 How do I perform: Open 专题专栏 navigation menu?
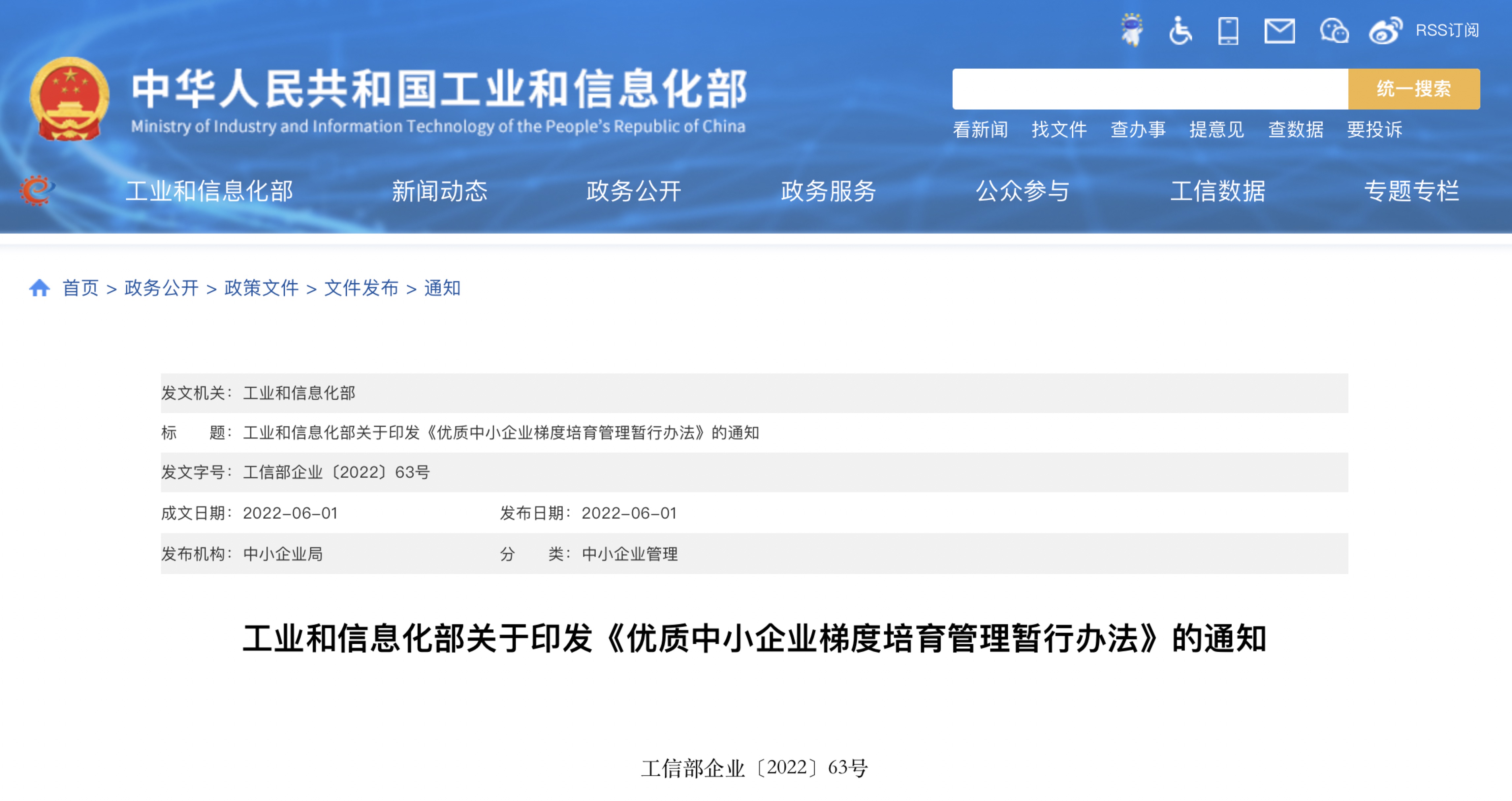tap(1412, 191)
